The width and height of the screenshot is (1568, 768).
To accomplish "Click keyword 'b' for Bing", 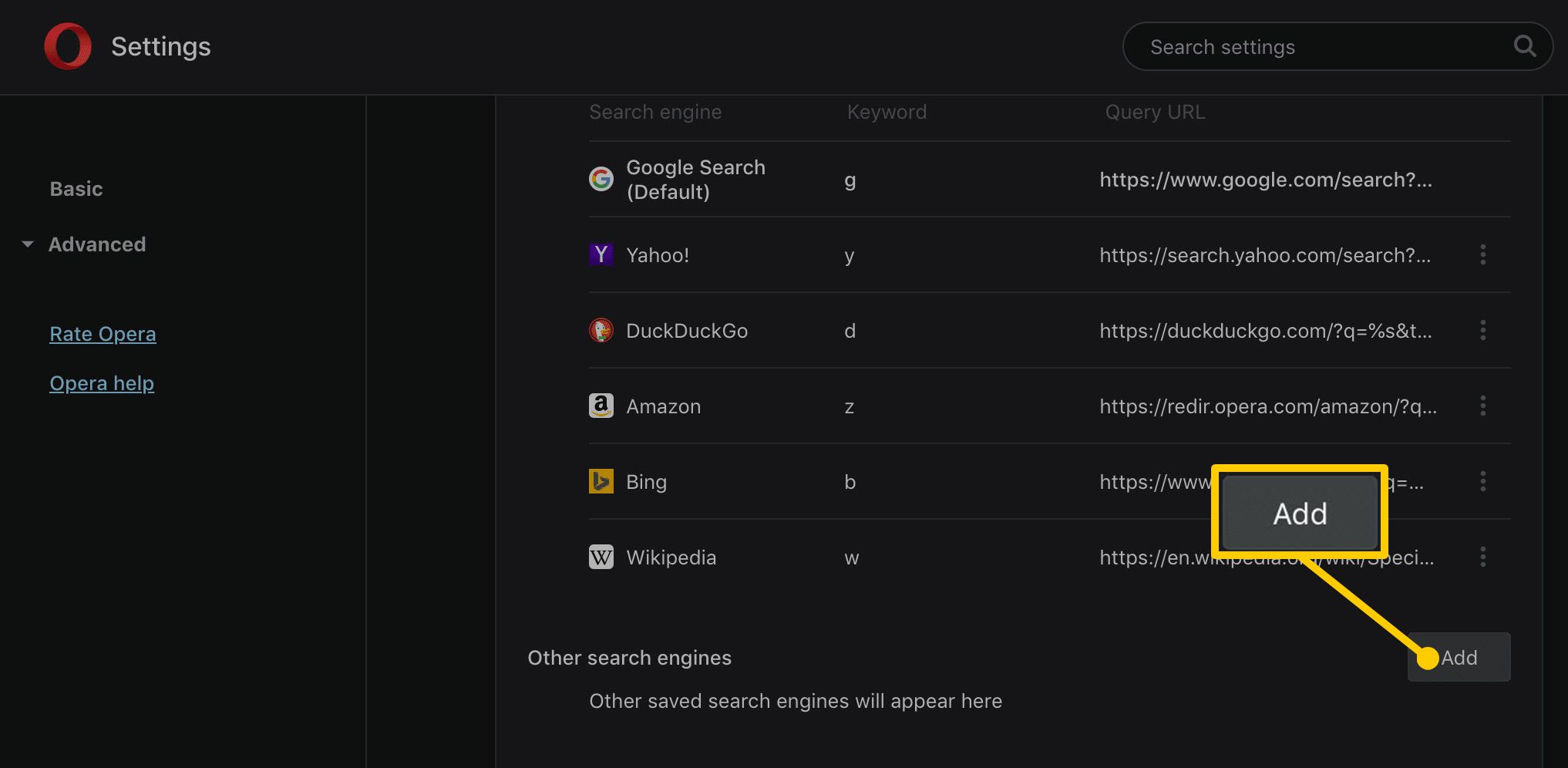I will click(850, 482).
